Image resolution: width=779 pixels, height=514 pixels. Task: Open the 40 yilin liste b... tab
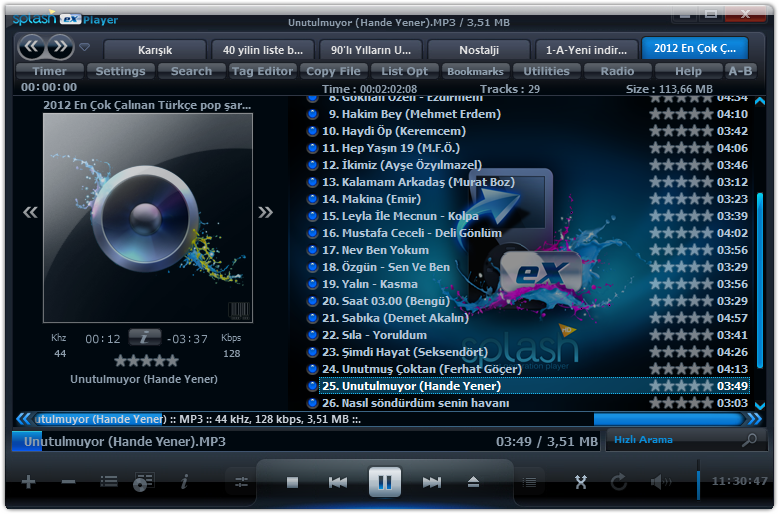click(x=263, y=50)
